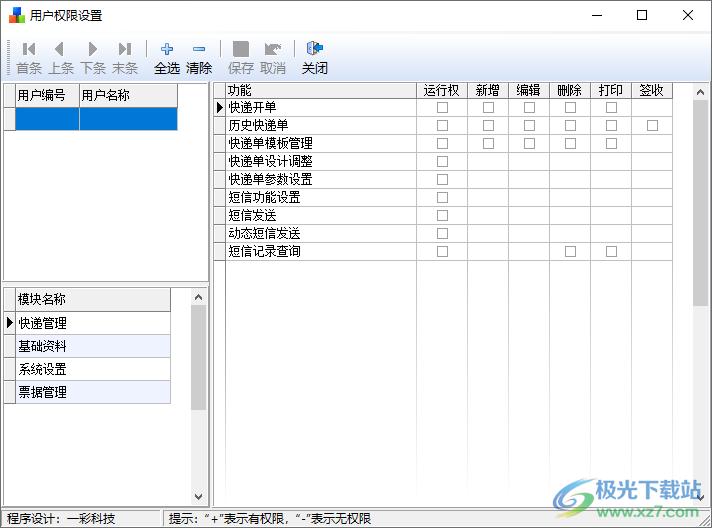Toggle 签收 checkbox for 历史快递单
Viewport: 712px width, 528px height.
[652, 126]
